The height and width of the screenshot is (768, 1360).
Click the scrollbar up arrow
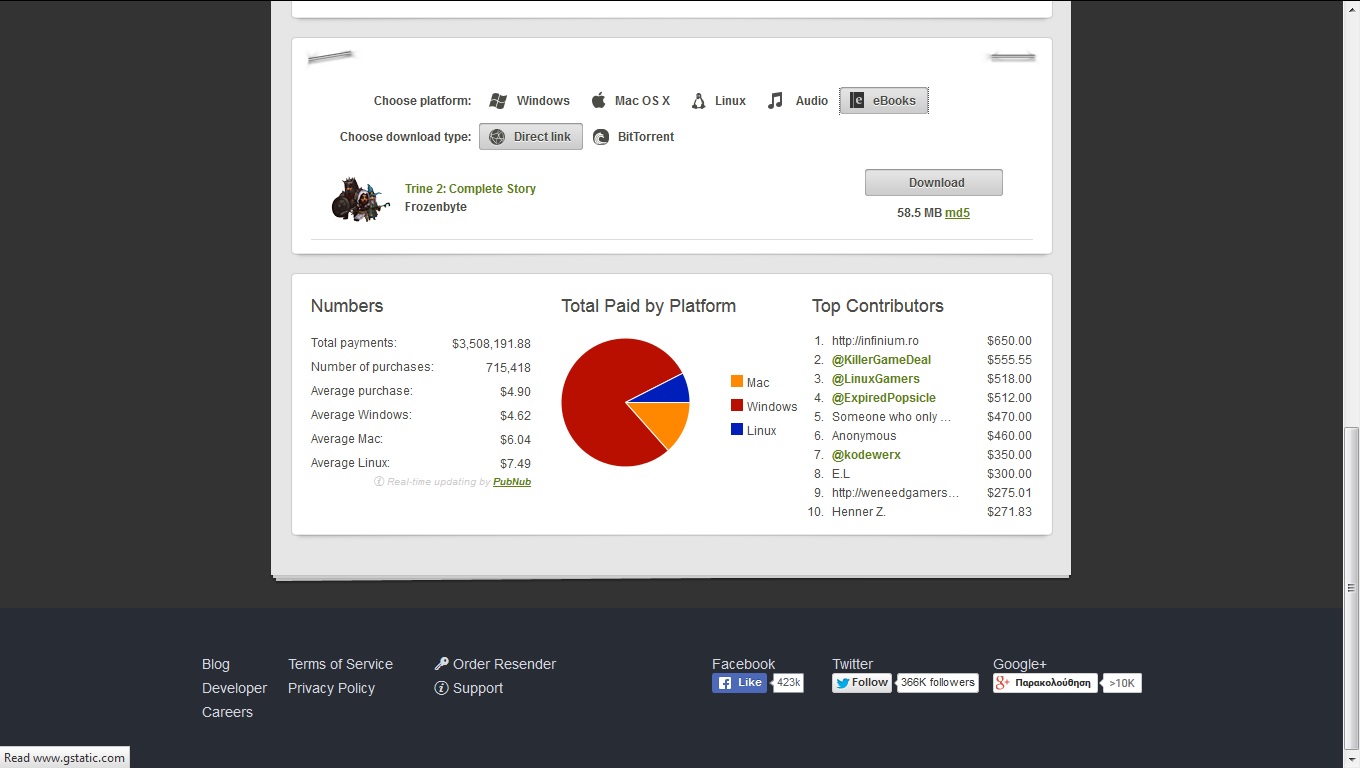[1351, 8]
